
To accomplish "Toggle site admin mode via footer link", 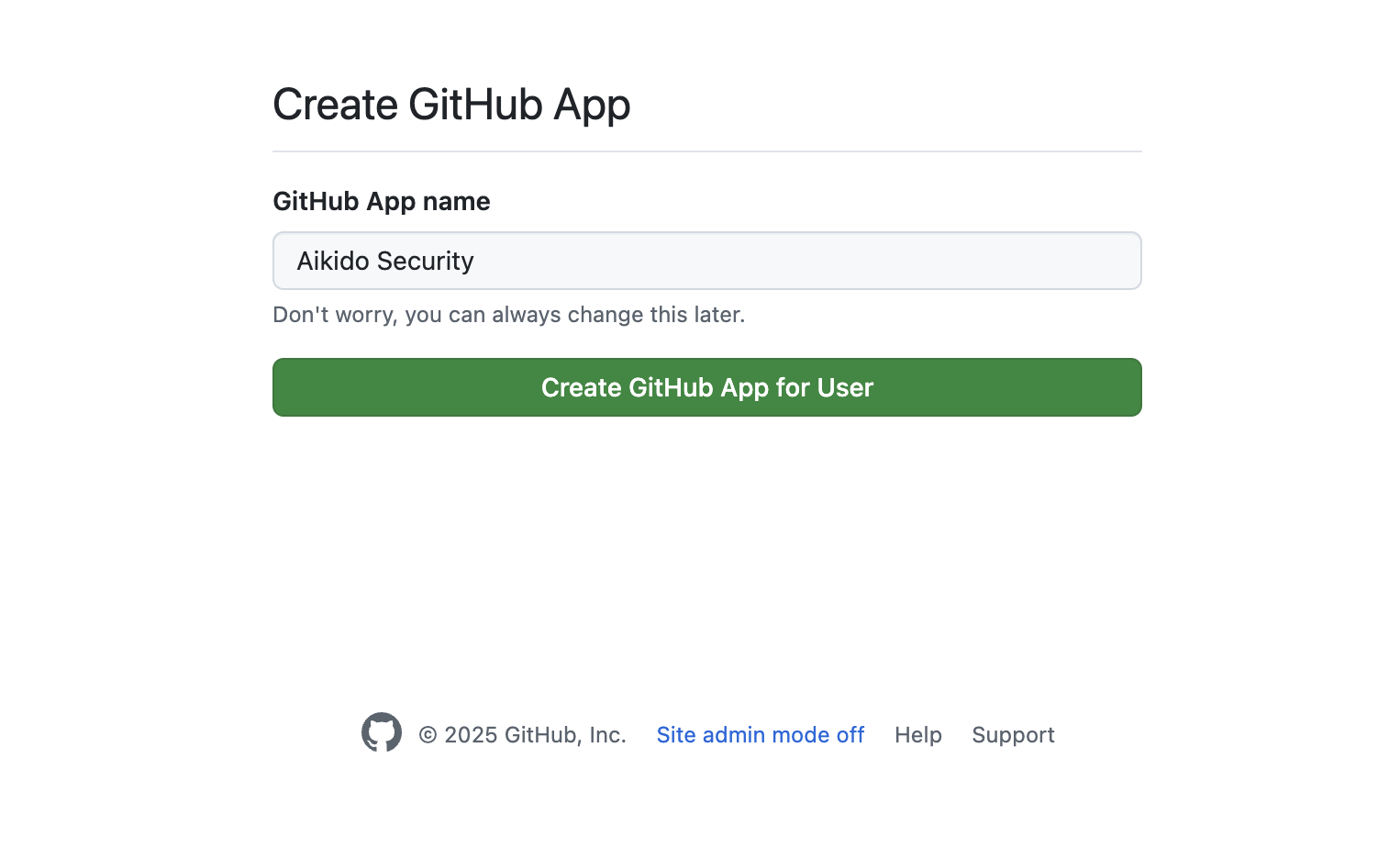I will pos(760,735).
